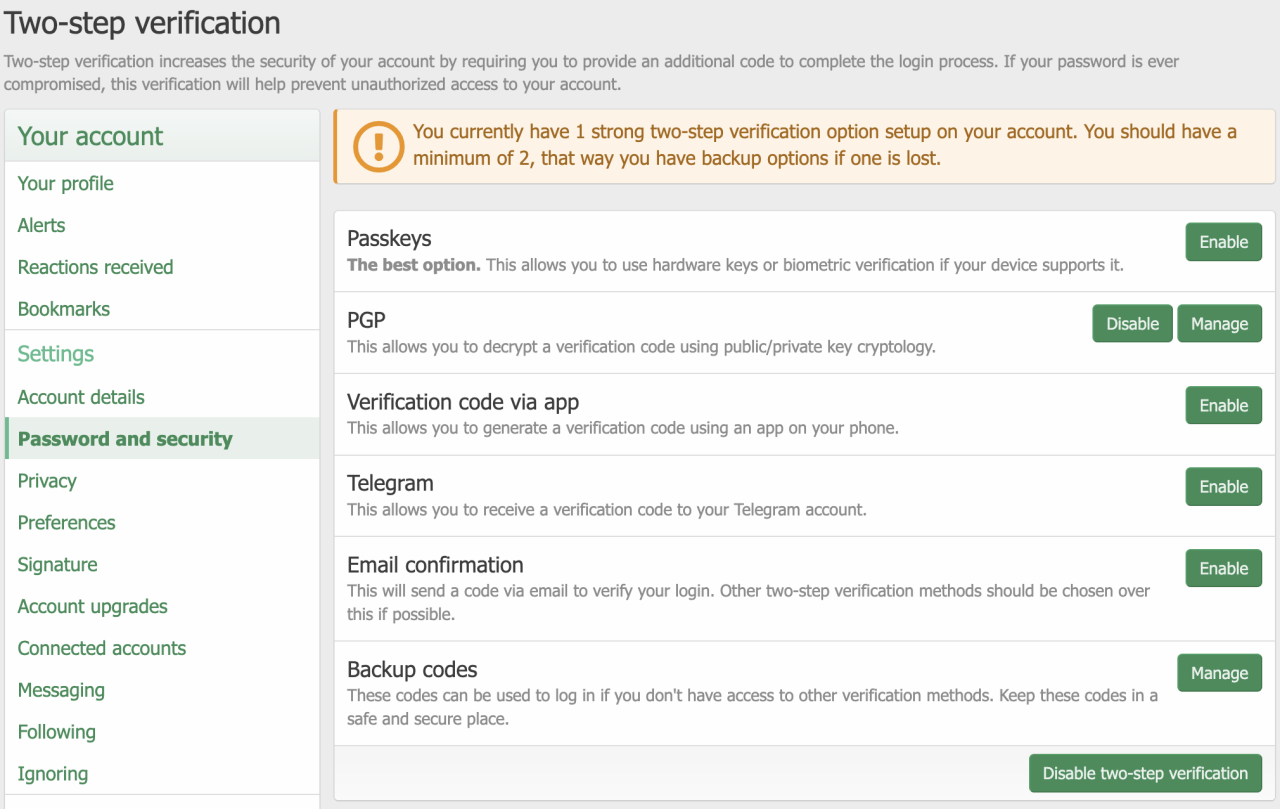Click Your account sidebar heading
Screen dimensions: 1280x809
click(91, 136)
